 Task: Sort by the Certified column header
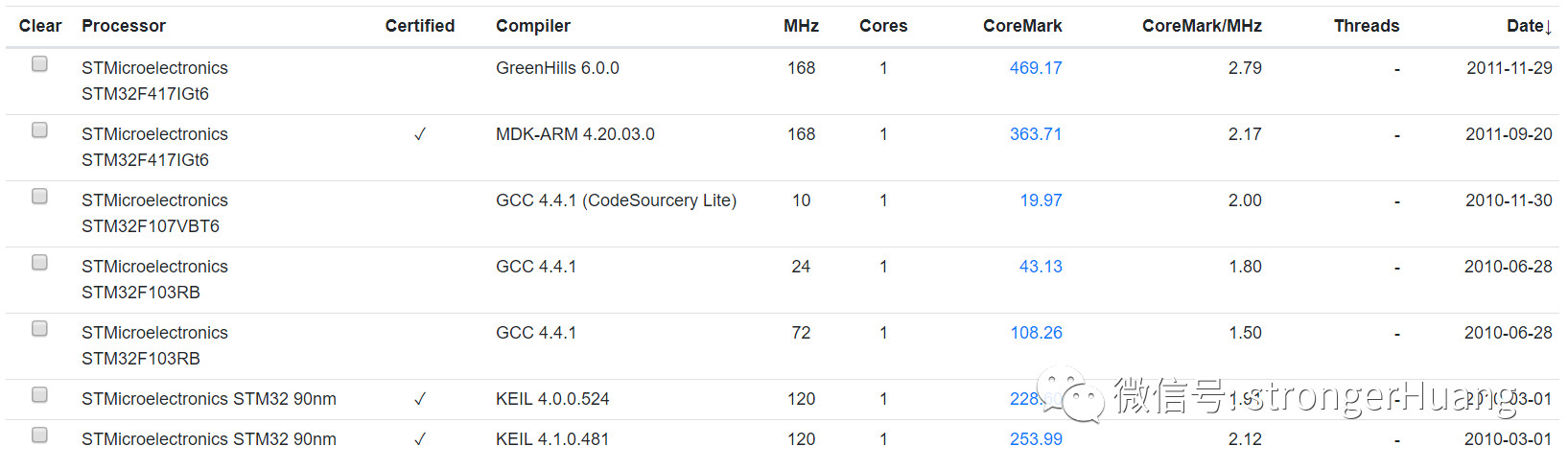tap(420, 26)
